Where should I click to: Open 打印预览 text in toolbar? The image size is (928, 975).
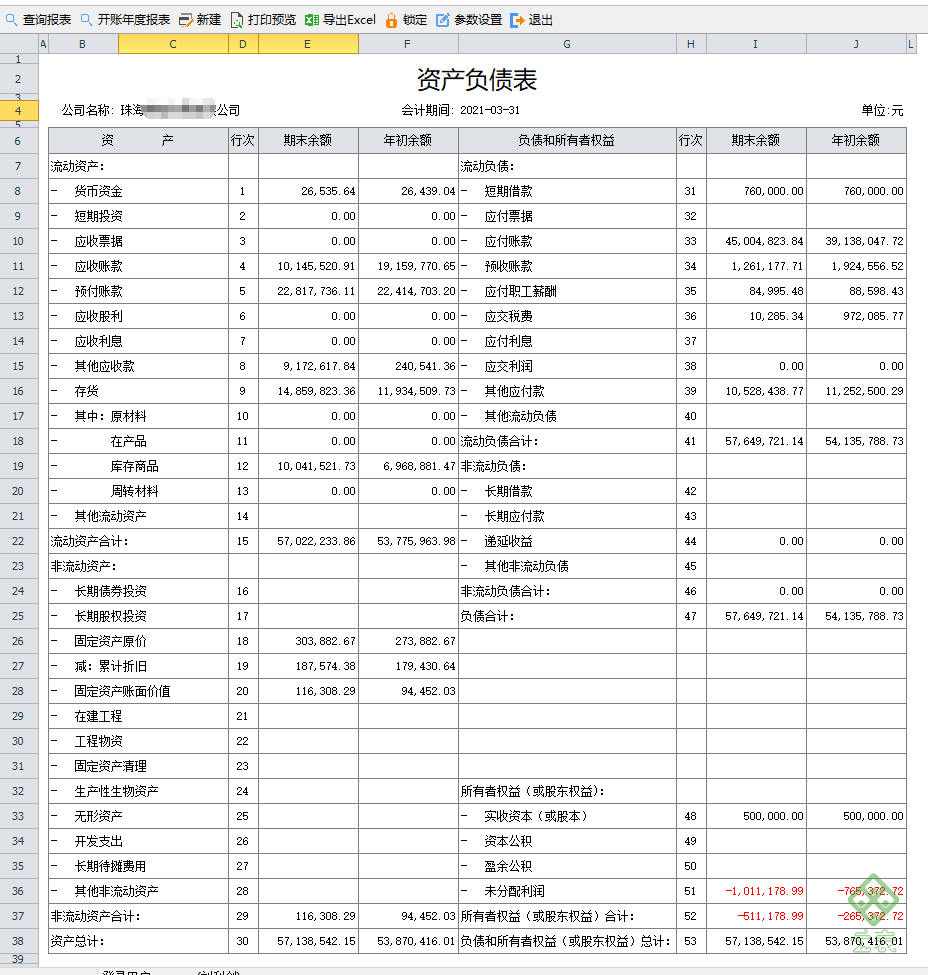coord(272,20)
